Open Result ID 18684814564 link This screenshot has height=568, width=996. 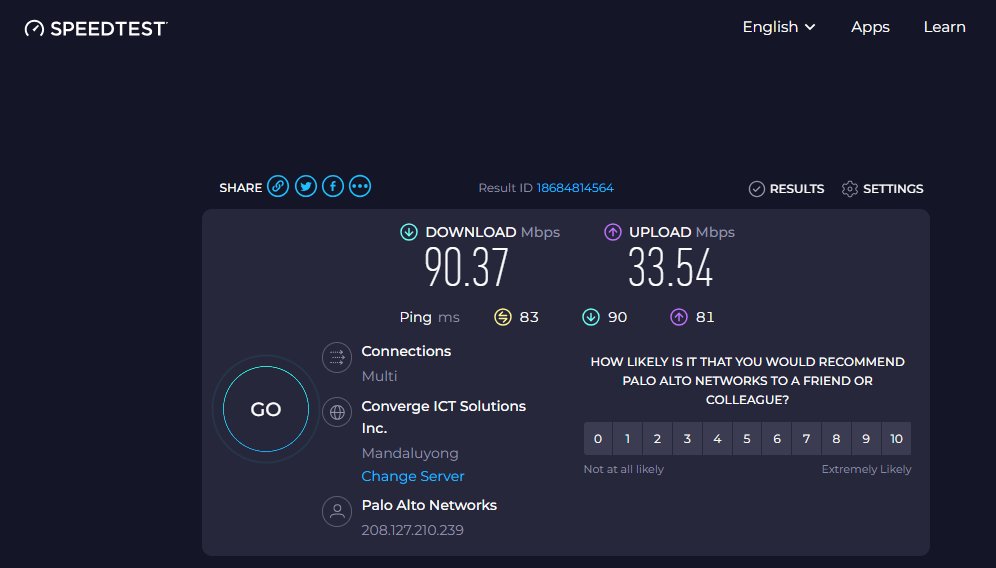pos(575,188)
